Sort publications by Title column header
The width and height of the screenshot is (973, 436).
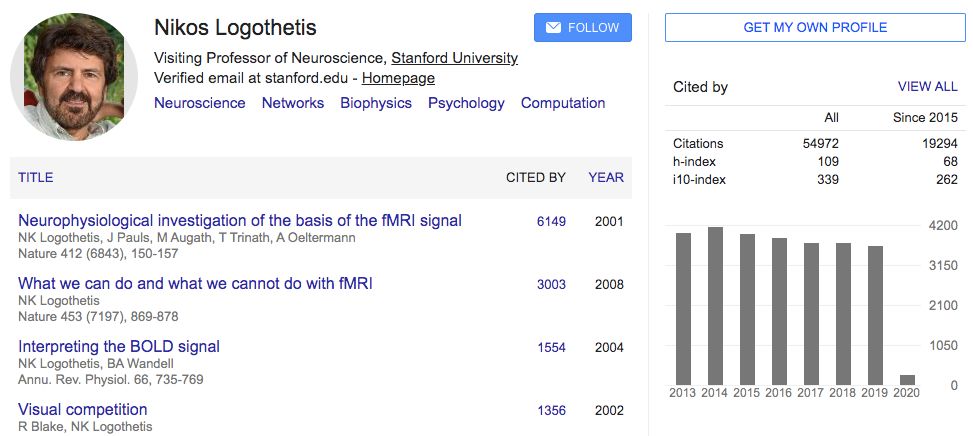click(x=36, y=178)
